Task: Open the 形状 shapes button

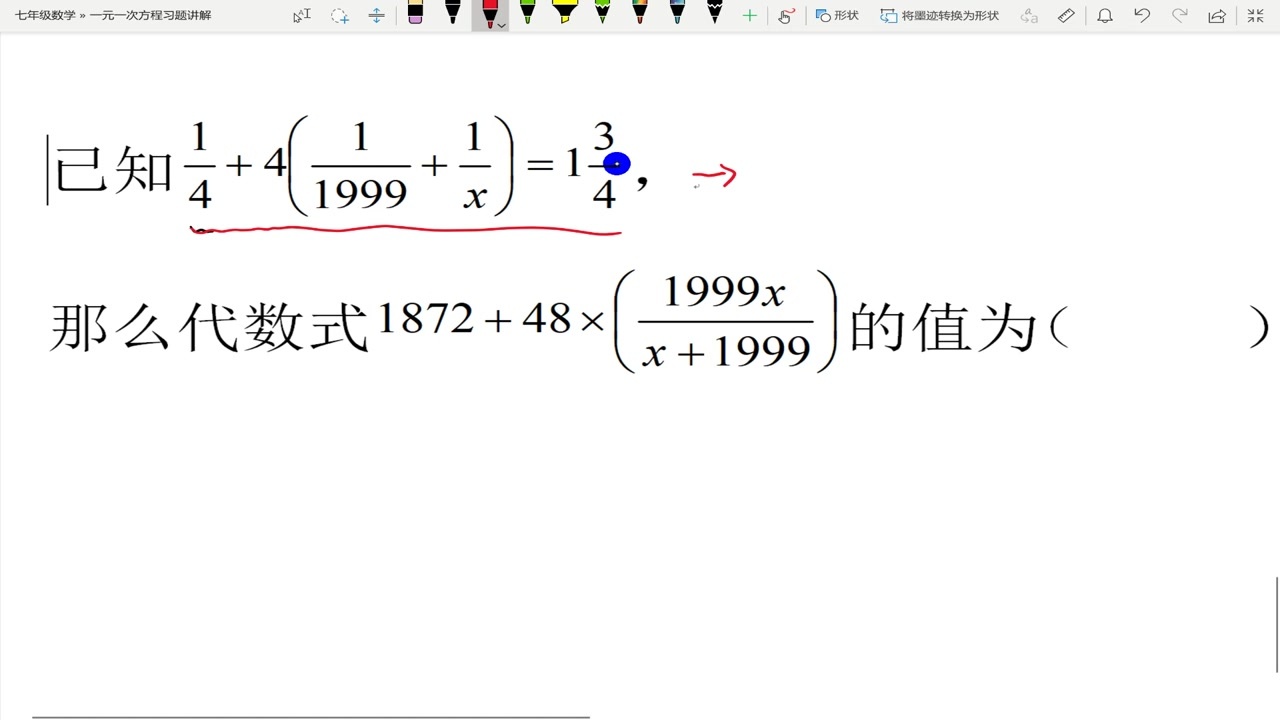Action: coord(837,15)
